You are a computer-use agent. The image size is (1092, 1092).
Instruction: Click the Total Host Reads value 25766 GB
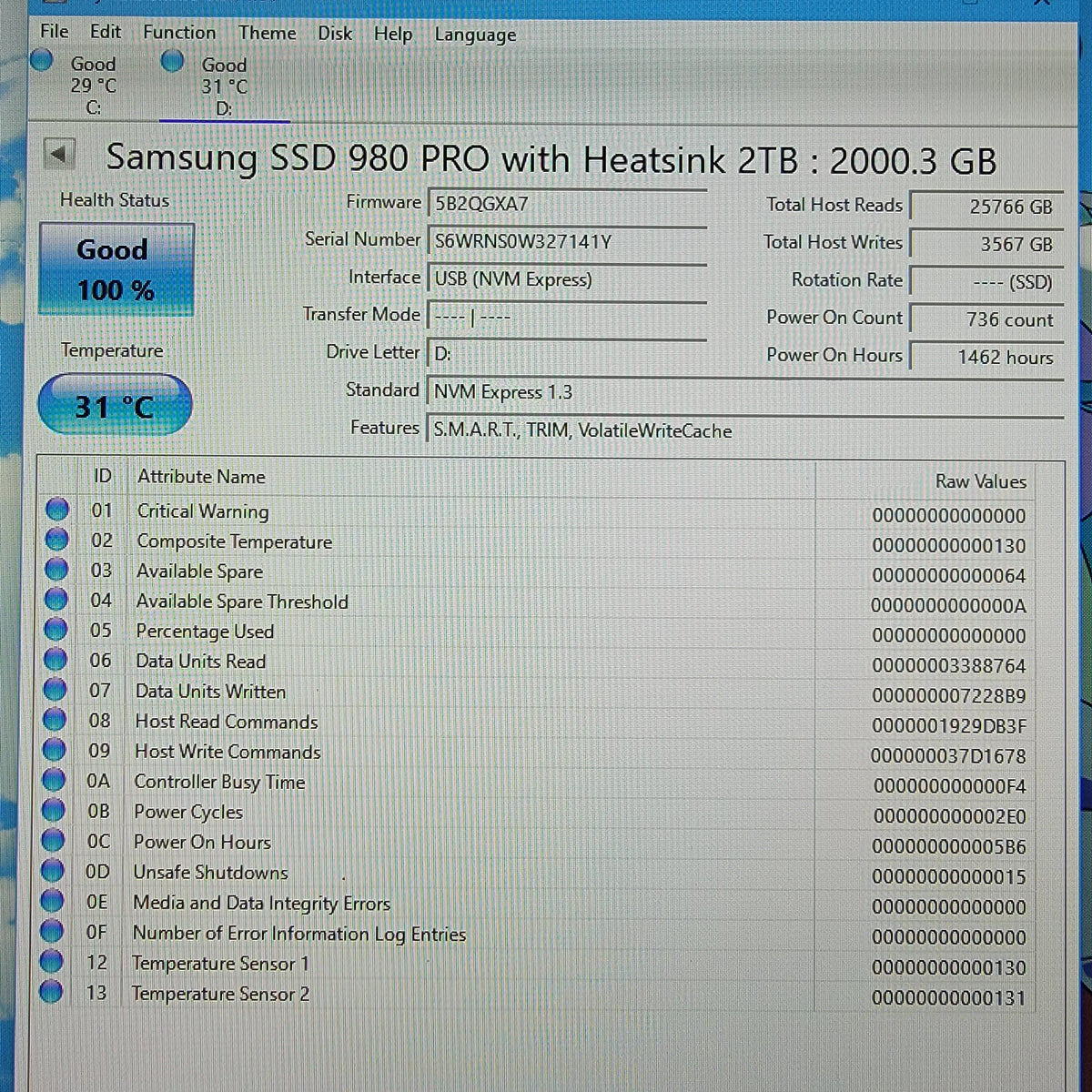point(986,207)
